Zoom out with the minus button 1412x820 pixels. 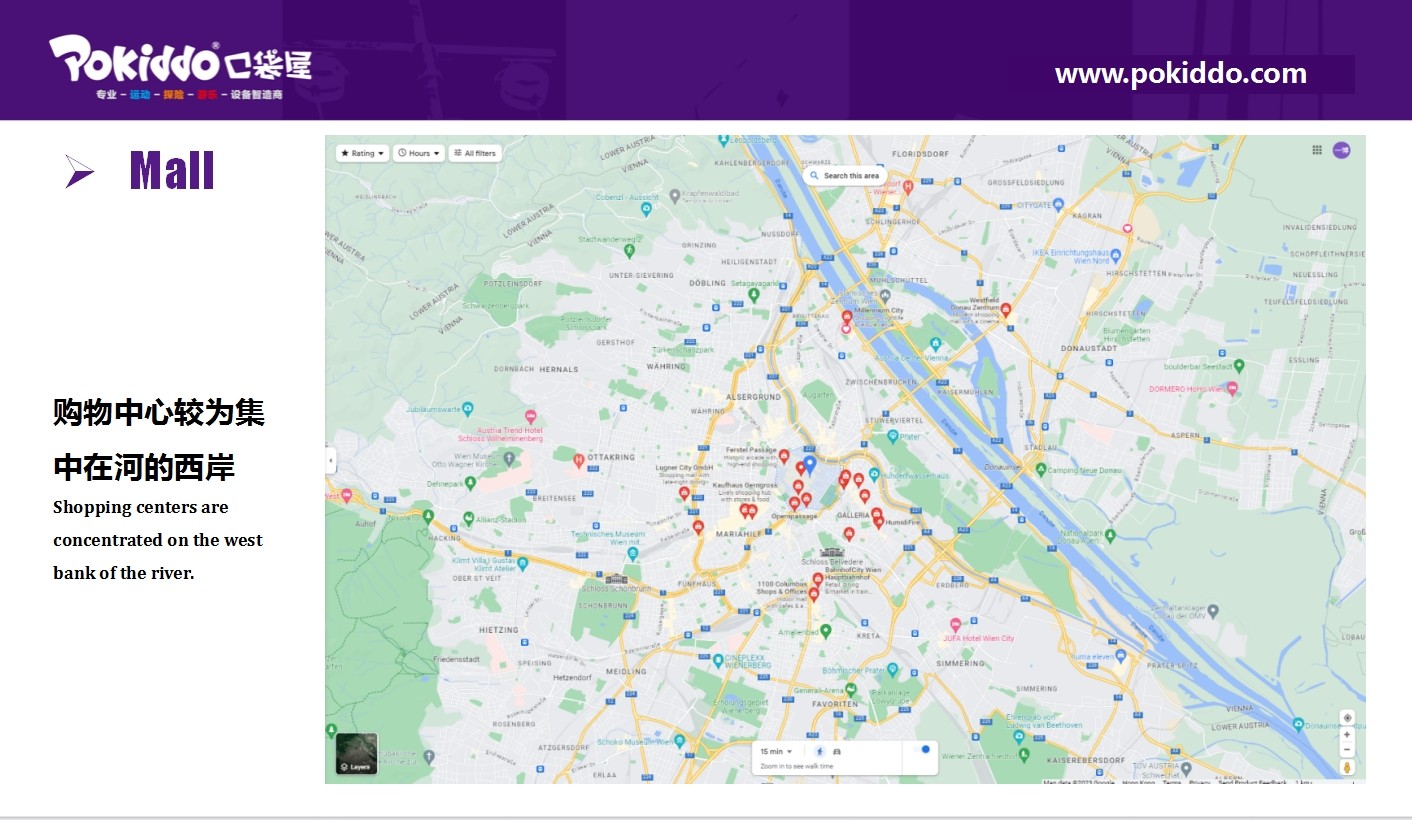(1347, 750)
